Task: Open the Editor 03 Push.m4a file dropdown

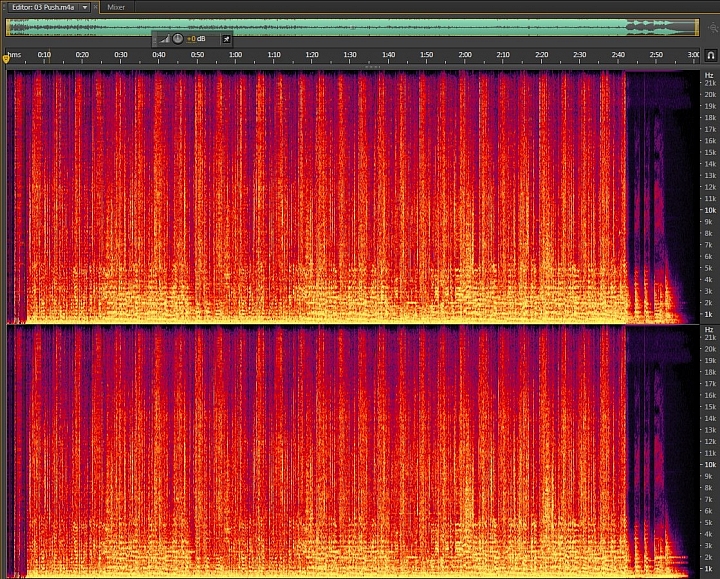Action: point(85,7)
